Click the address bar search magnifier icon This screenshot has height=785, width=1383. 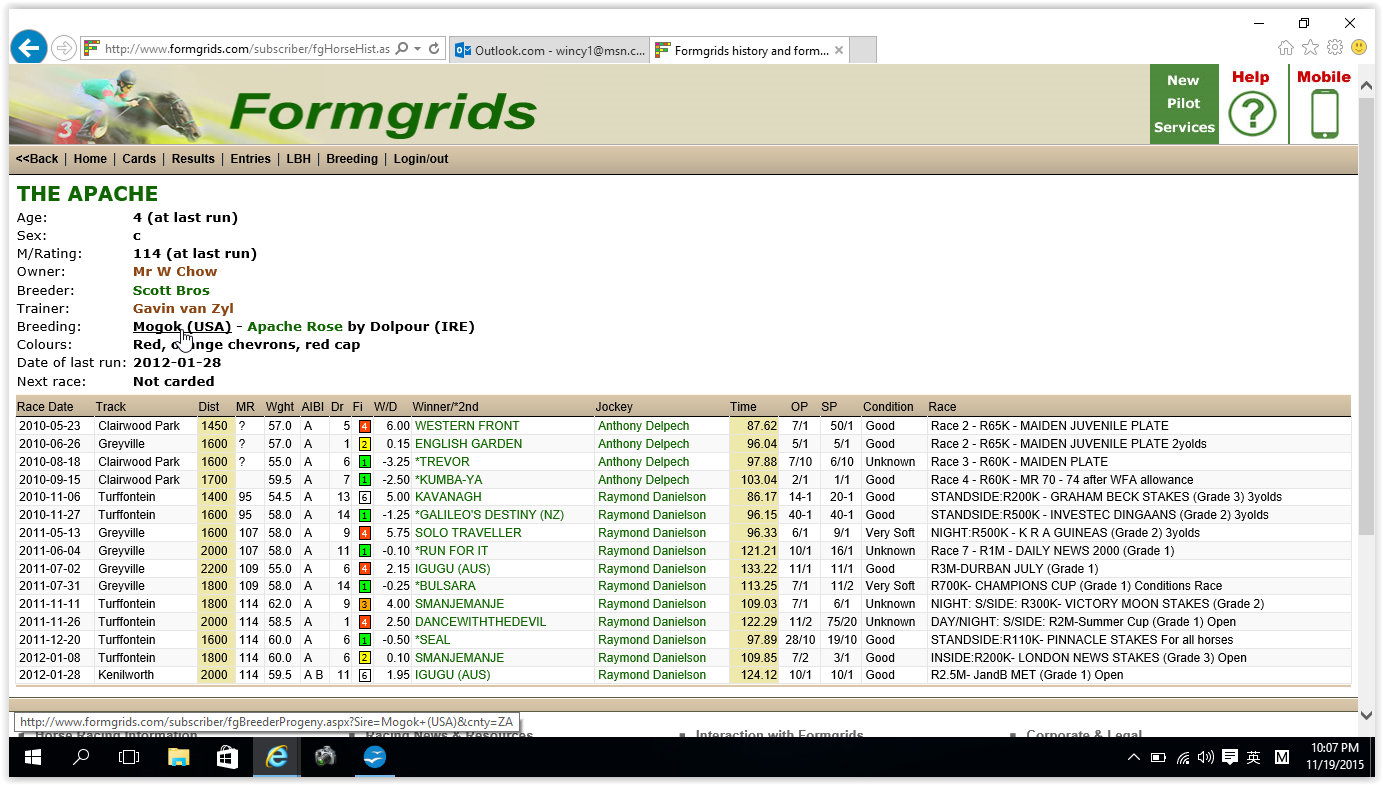coord(402,48)
